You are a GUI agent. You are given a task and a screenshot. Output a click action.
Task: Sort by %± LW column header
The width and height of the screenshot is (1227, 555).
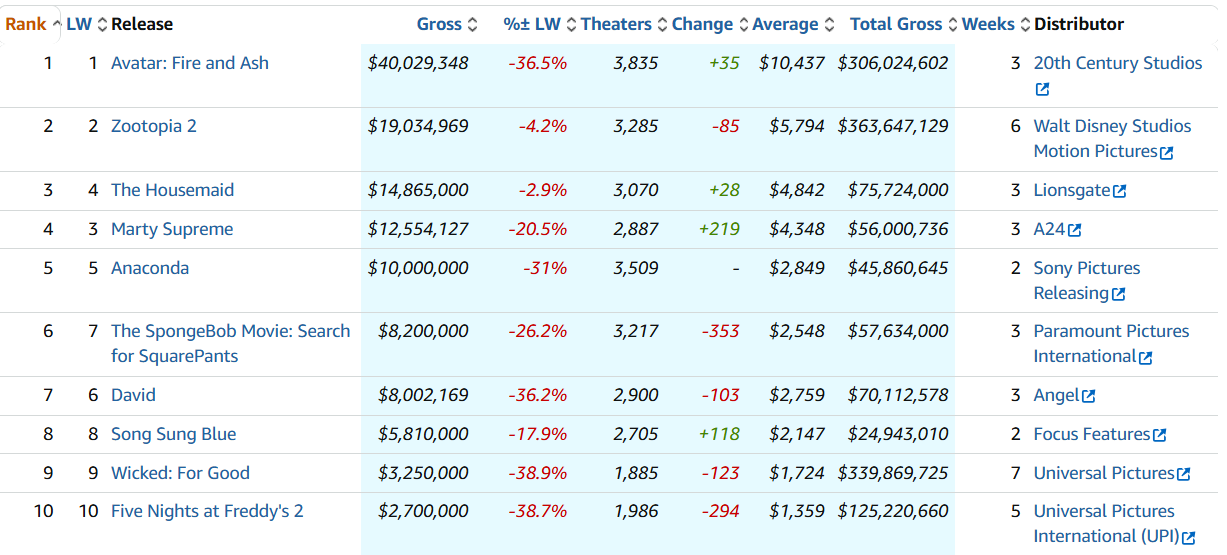point(532,24)
